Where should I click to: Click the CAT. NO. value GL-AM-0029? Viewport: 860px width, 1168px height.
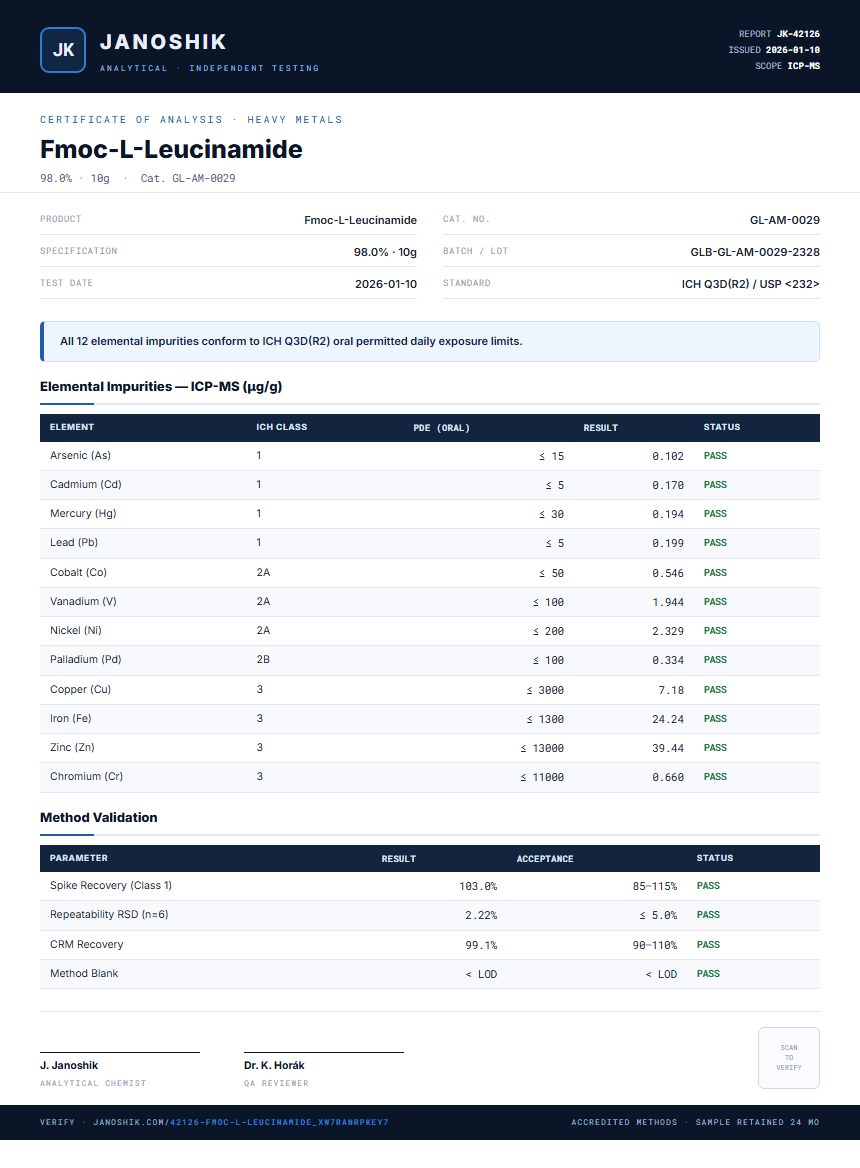[x=785, y=220]
